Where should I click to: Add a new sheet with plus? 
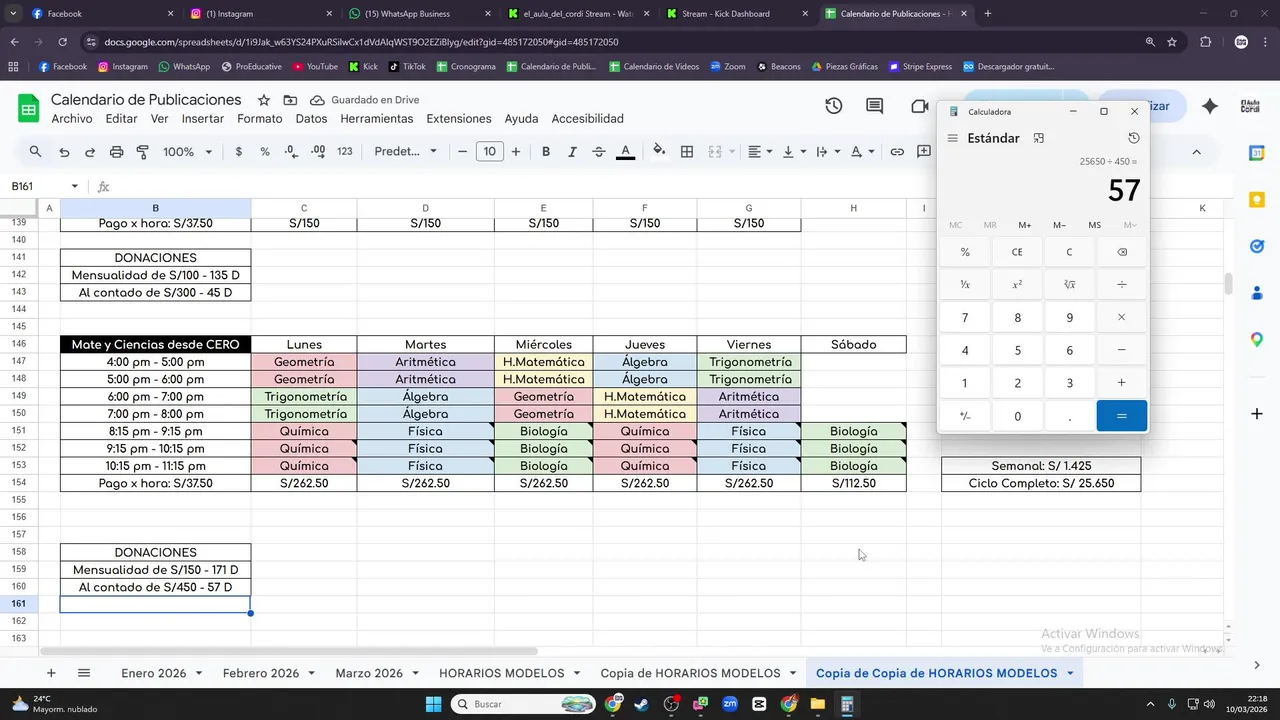51,673
